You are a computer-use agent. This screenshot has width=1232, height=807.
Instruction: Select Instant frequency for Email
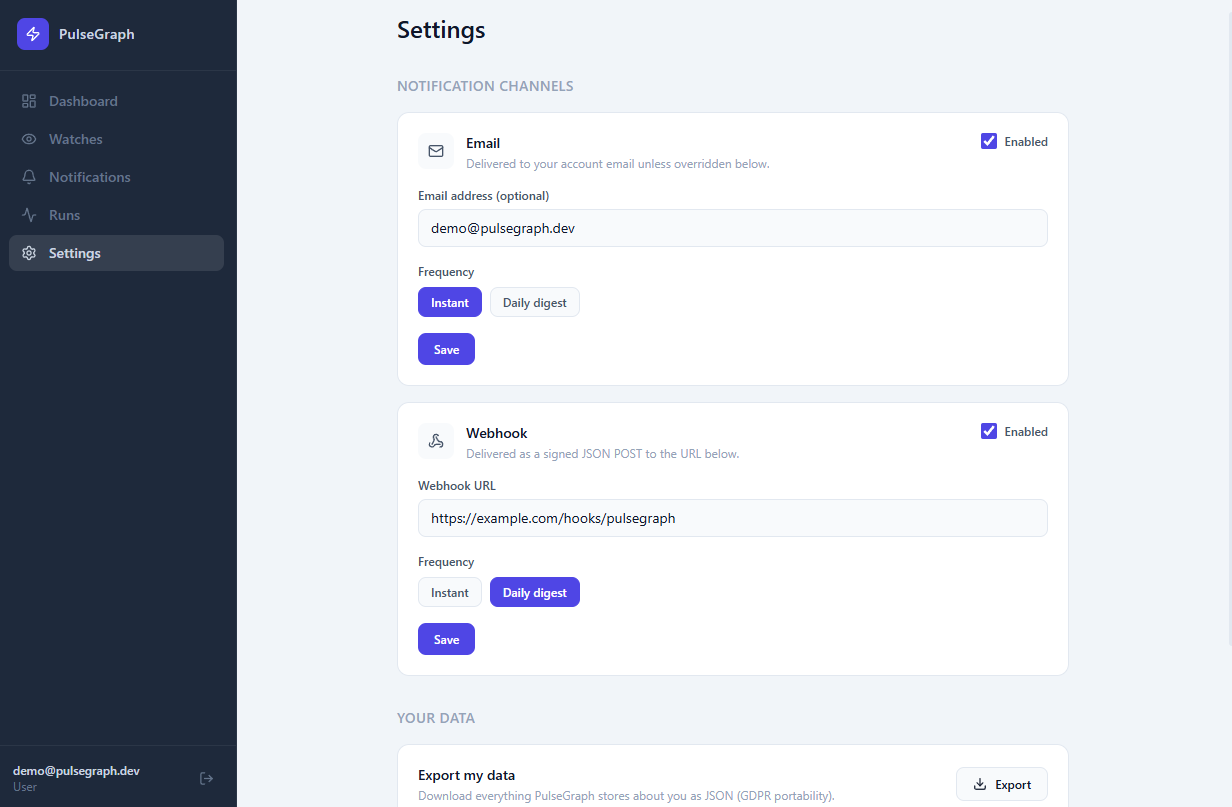[450, 302]
